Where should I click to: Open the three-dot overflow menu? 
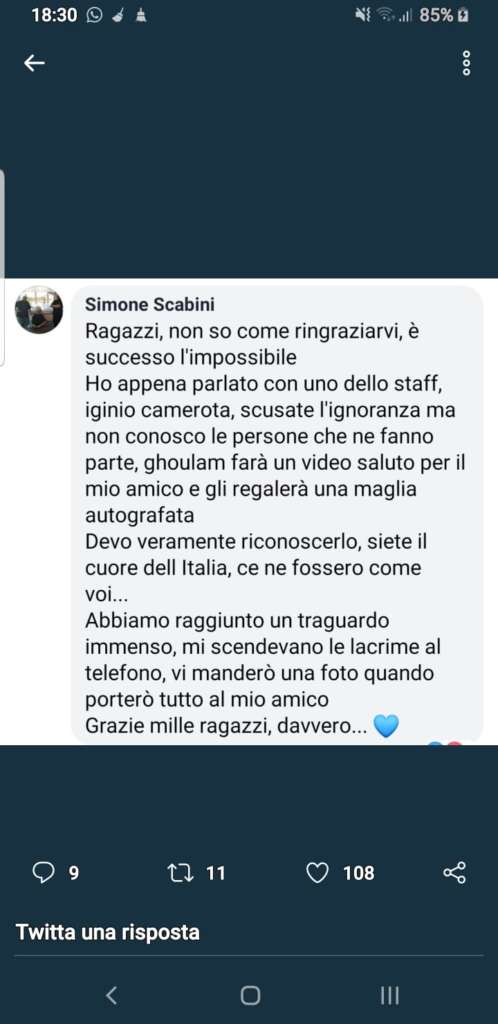tap(466, 63)
